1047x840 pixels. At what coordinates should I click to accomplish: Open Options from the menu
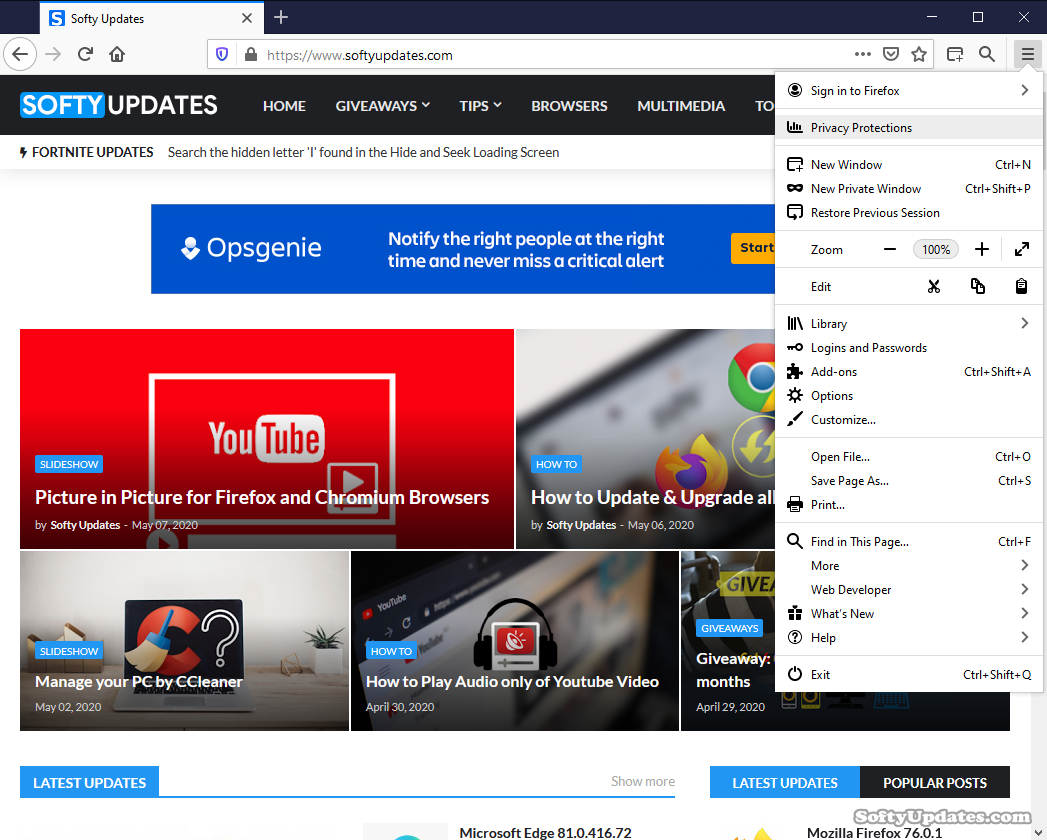(909, 395)
